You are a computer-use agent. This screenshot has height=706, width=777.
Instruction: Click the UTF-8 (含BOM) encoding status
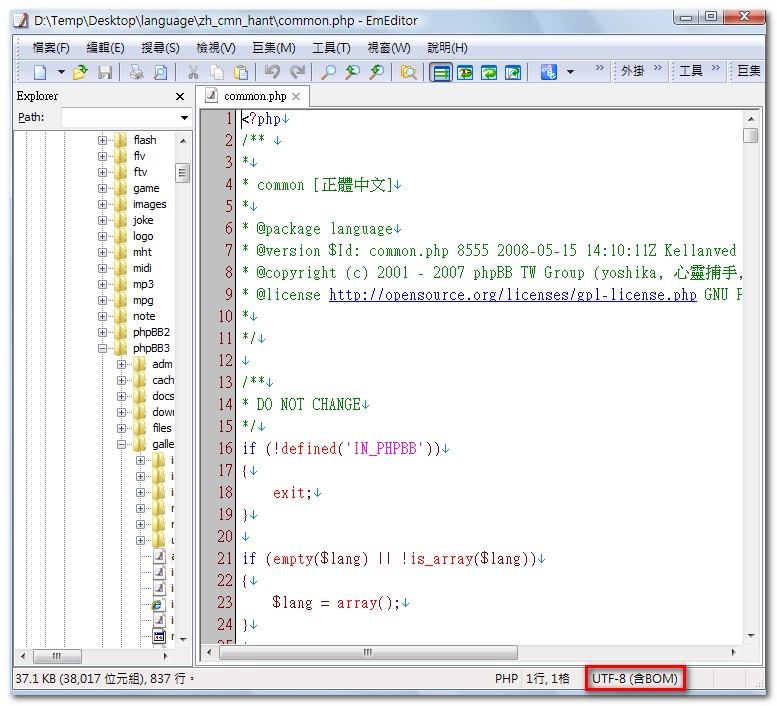635,678
